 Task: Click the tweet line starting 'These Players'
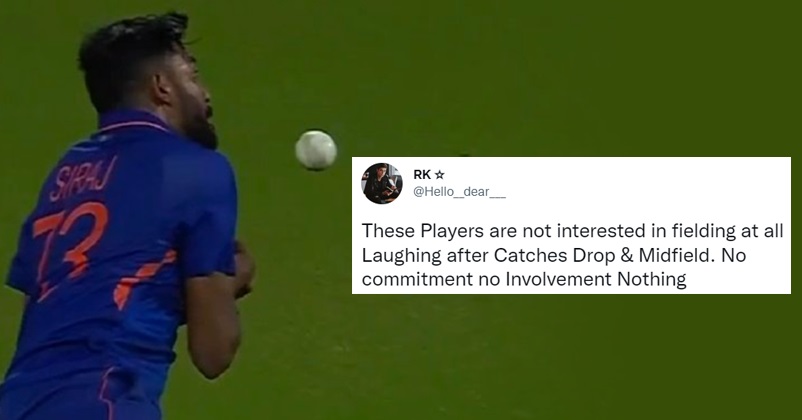[x=572, y=231]
